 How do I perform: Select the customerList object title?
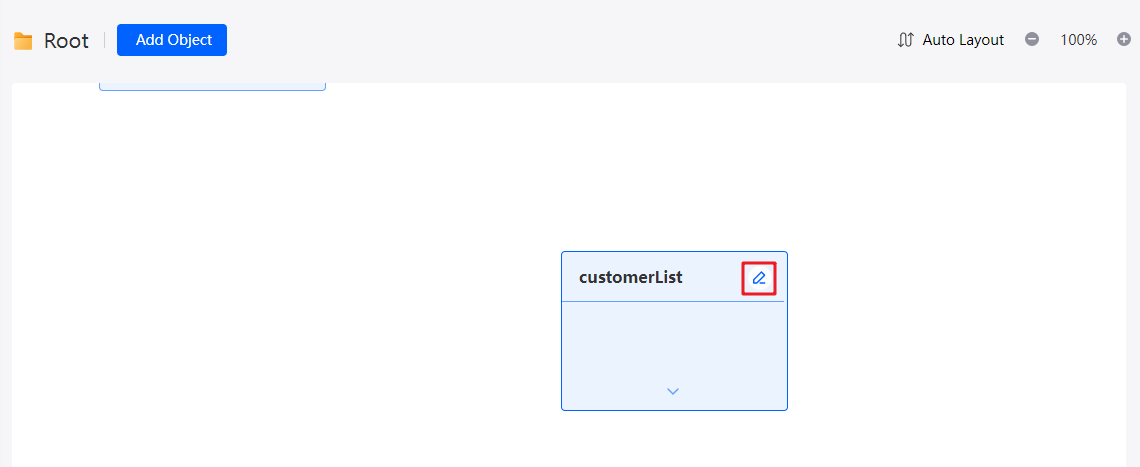630,277
